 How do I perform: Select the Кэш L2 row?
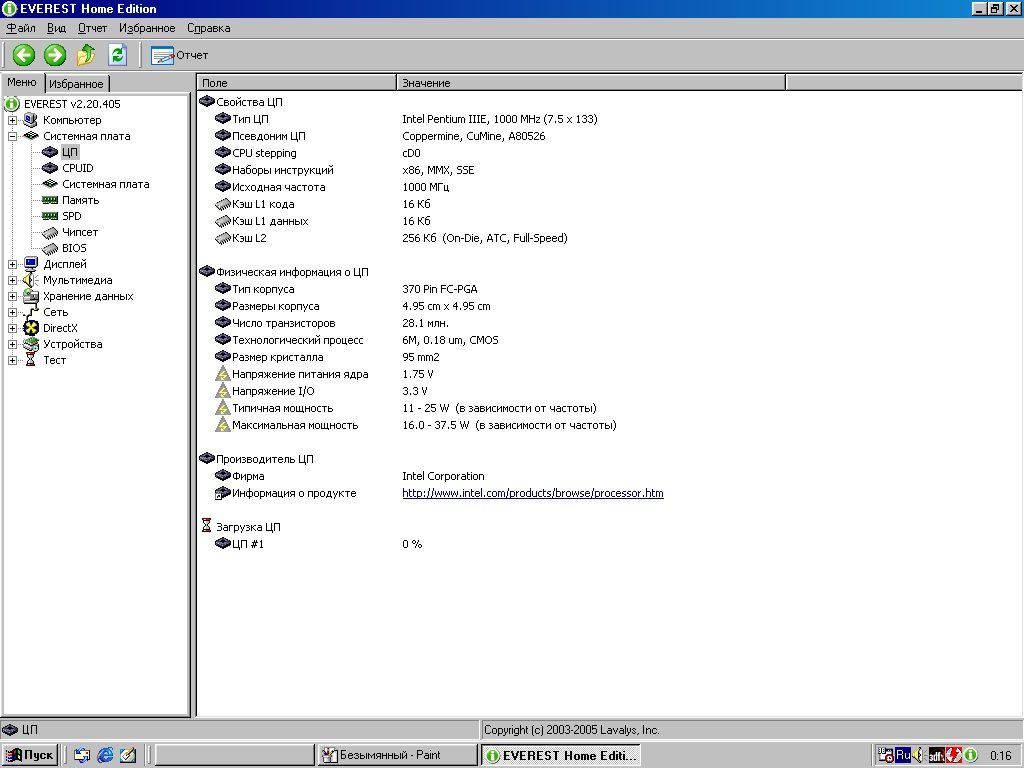[x=391, y=238]
